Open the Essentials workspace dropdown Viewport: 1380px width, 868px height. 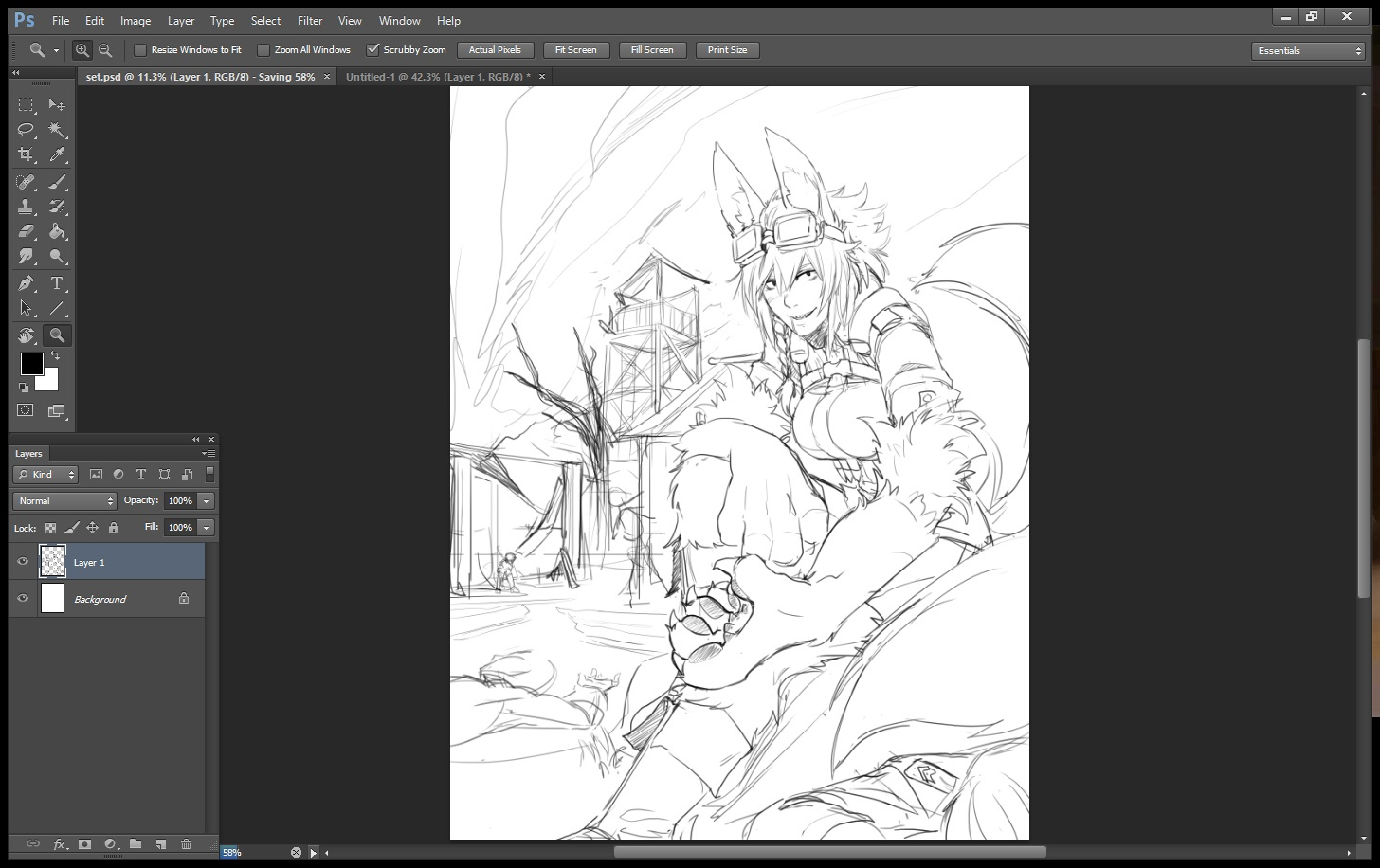(x=1309, y=51)
